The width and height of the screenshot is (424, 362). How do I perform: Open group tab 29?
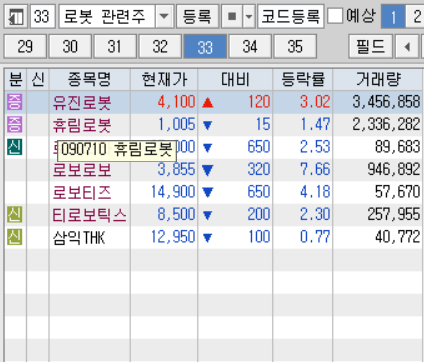point(25,46)
